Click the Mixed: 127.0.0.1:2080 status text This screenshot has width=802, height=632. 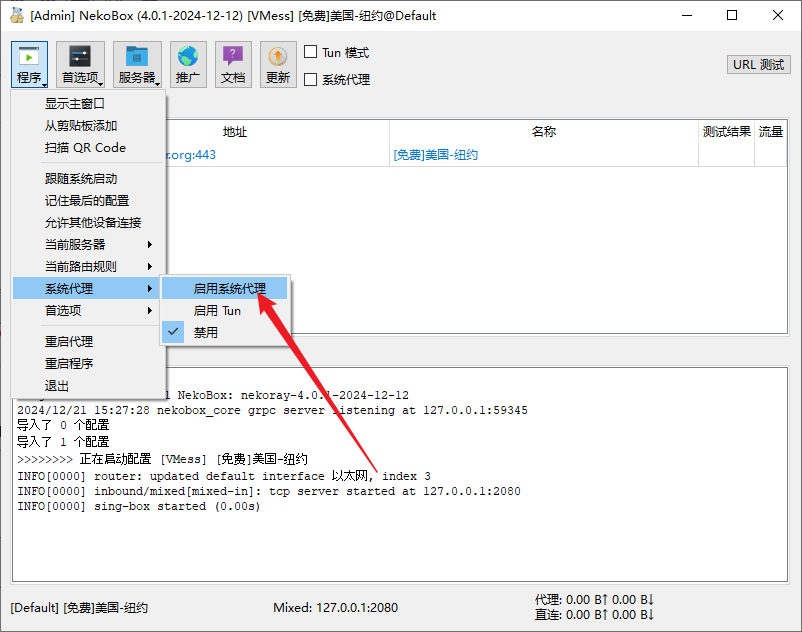click(x=336, y=607)
